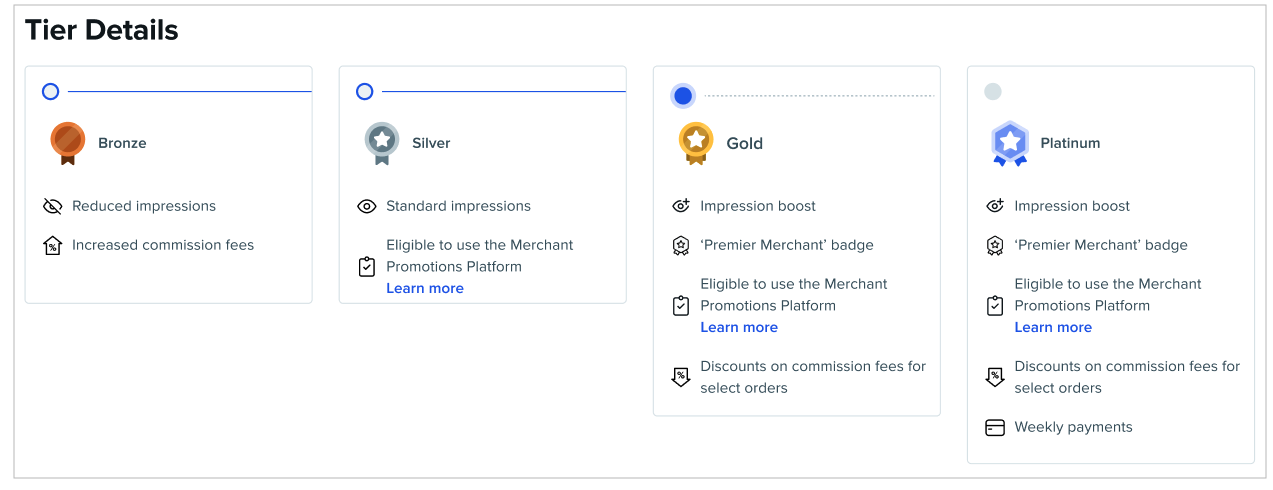Click the Bronze medal icon
The height and width of the screenshot is (490, 1273).
(68, 143)
